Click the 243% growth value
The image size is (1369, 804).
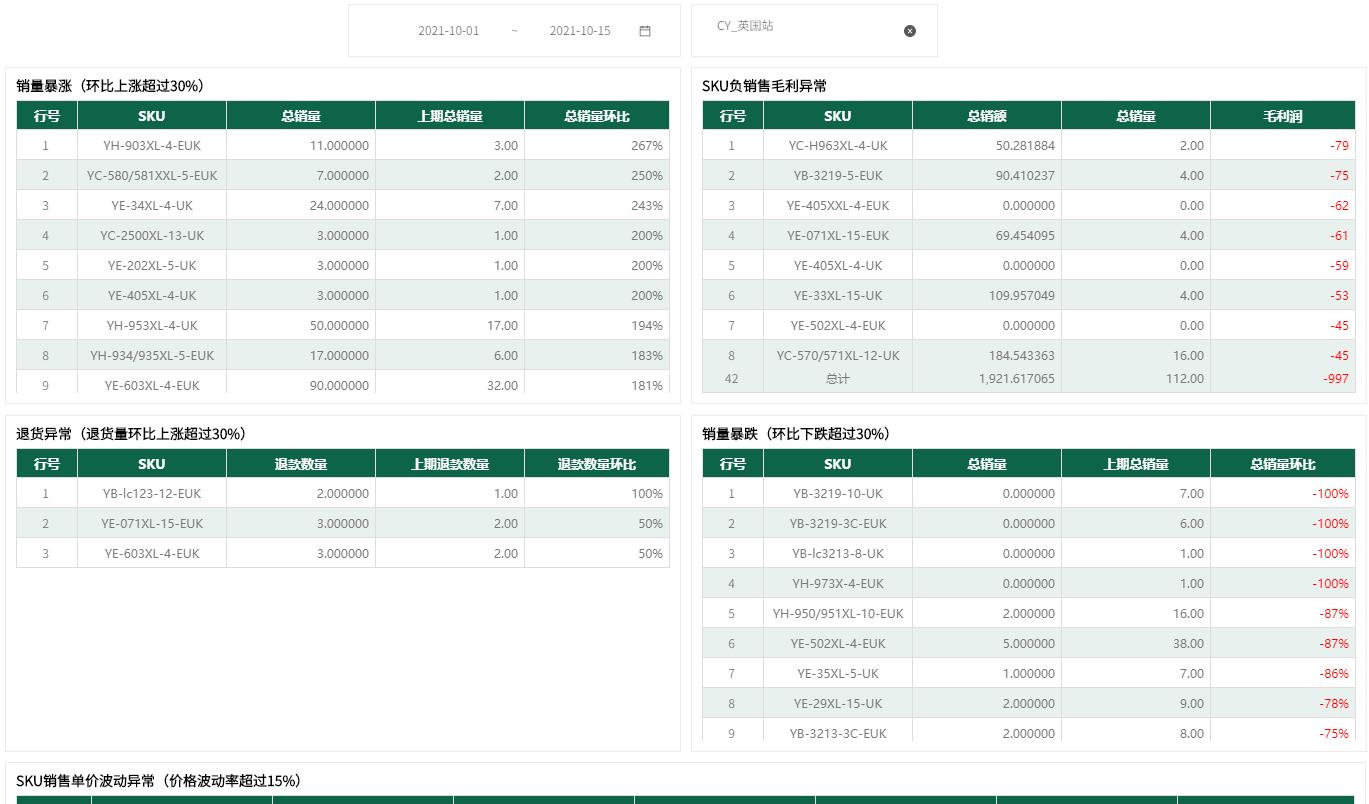pyautogui.click(x=647, y=206)
